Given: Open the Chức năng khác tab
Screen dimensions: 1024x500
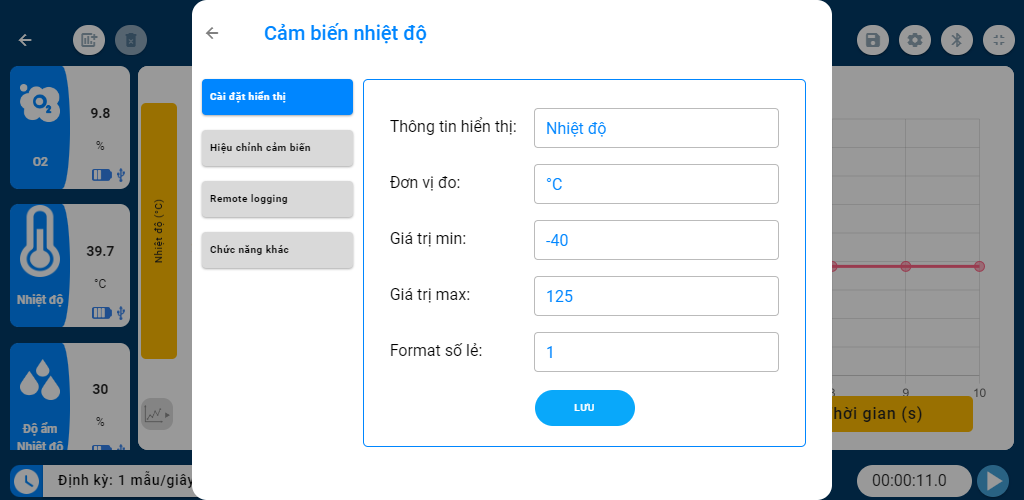Looking at the screenshot, I should [277, 250].
